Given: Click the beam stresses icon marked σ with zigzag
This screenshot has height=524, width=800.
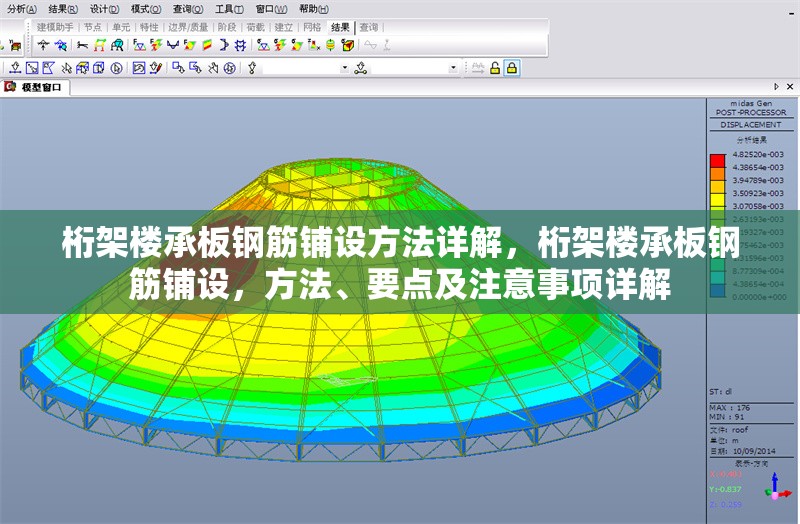Looking at the screenshot, I should 280,45.
